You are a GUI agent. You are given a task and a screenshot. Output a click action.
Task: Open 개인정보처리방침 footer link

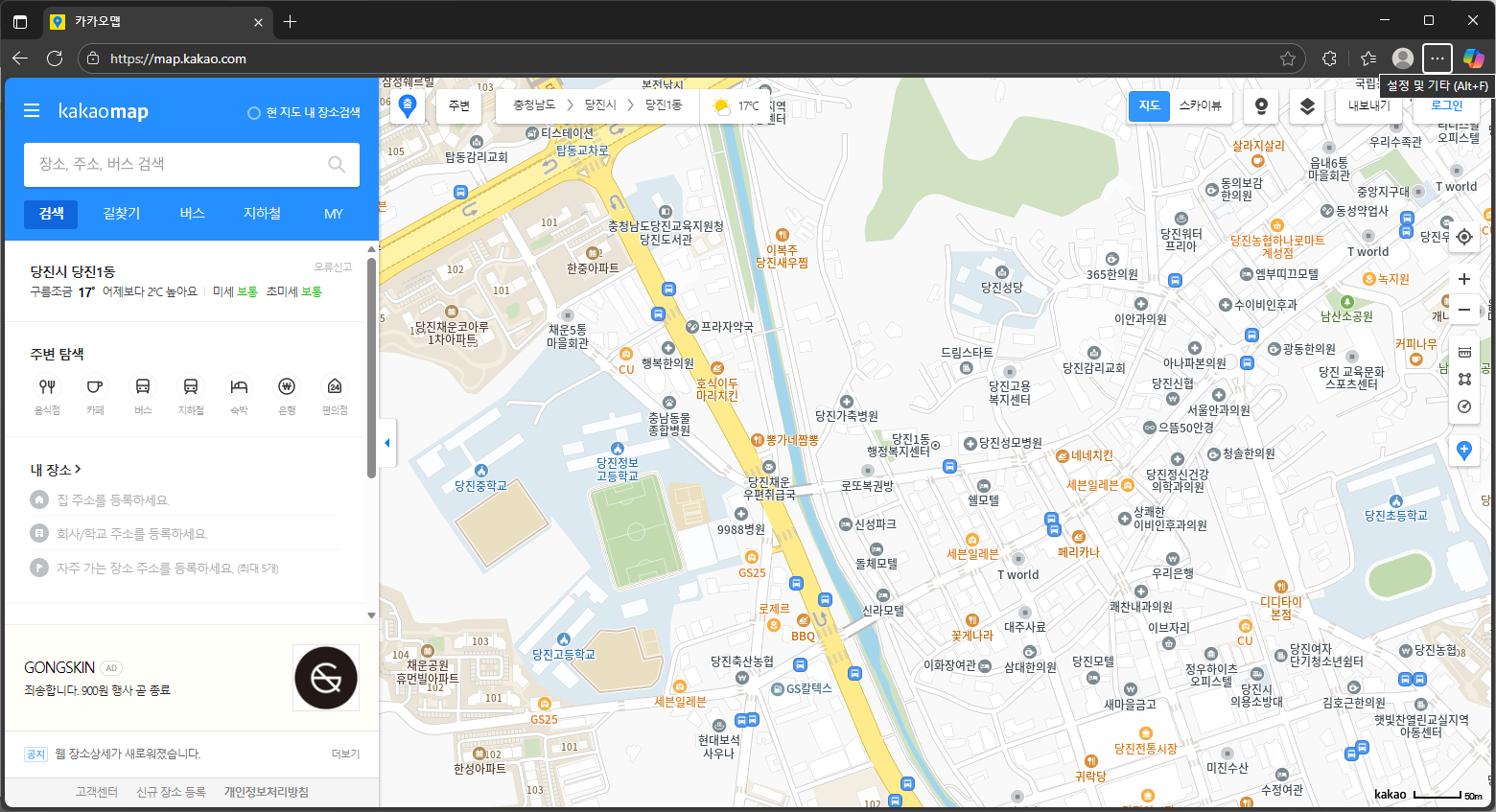pyautogui.click(x=267, y=792)
